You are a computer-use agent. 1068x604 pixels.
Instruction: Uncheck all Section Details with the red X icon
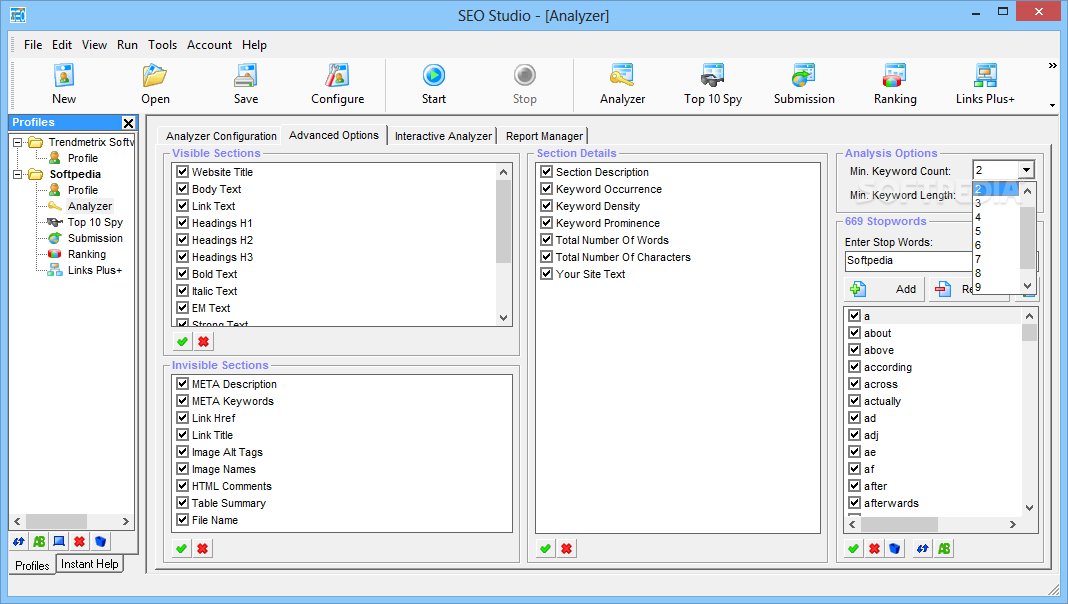566,549
